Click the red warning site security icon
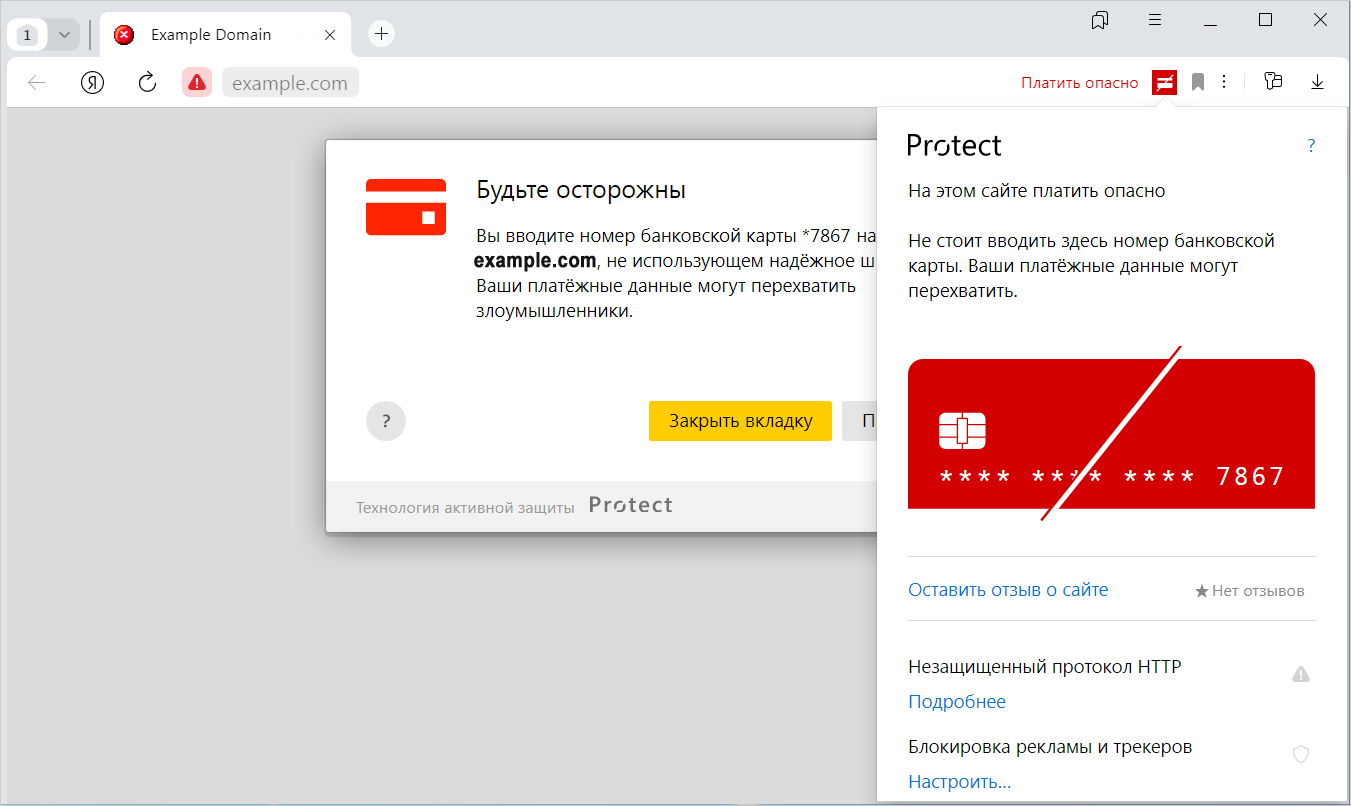 point(197,83)
